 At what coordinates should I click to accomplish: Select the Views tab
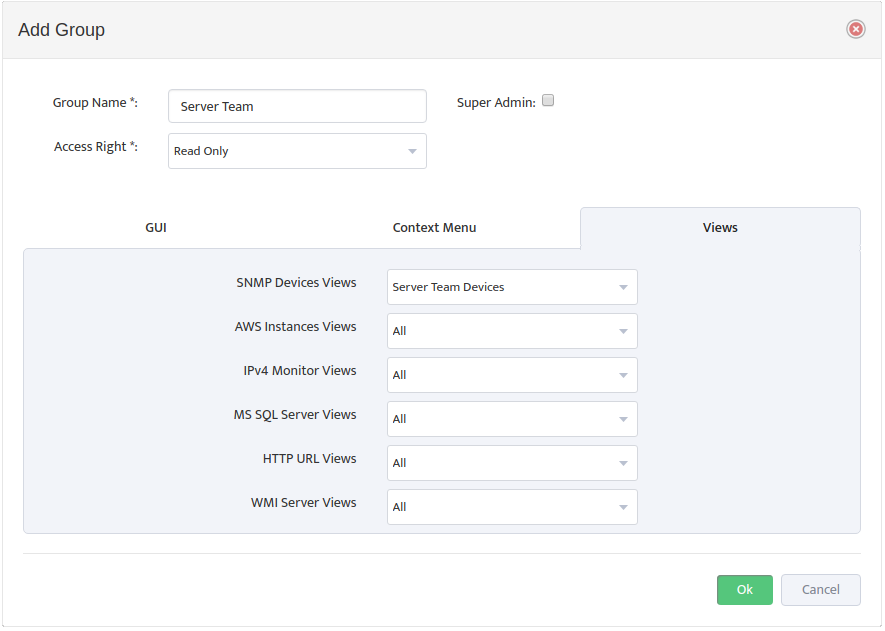[x=720, y=227]
